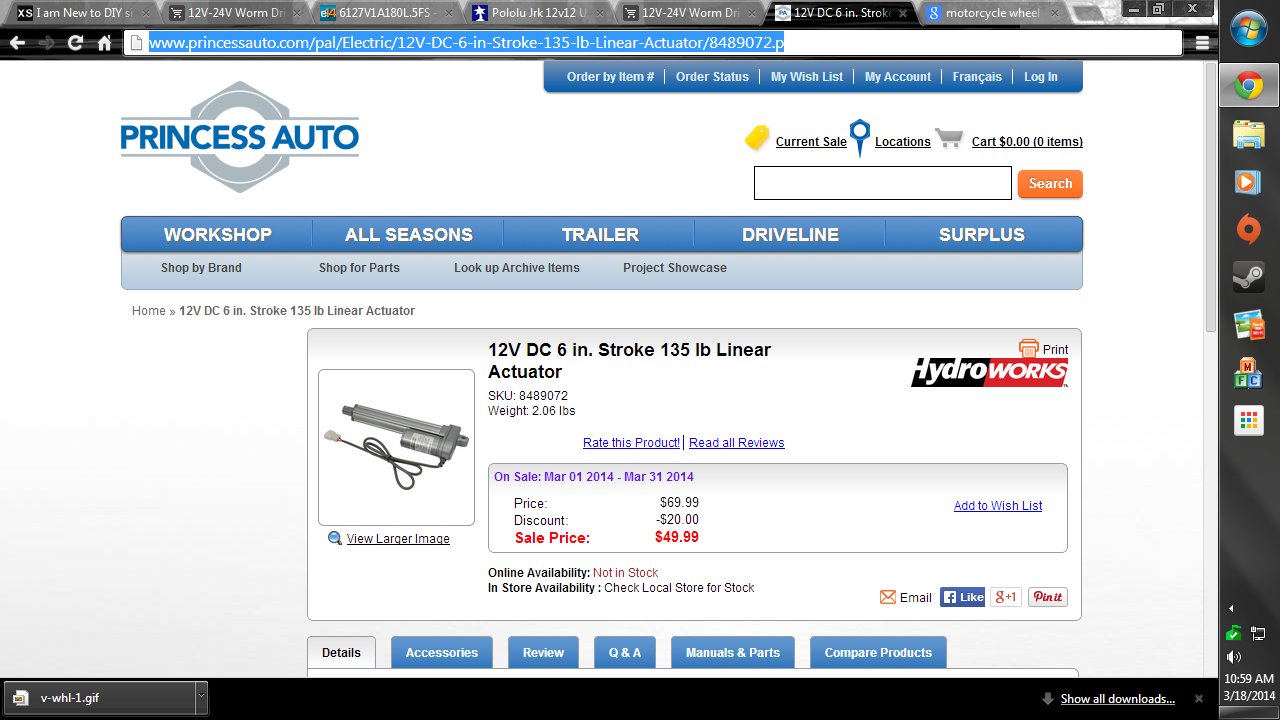Open My Wish List in top bar

click(807, 77)
